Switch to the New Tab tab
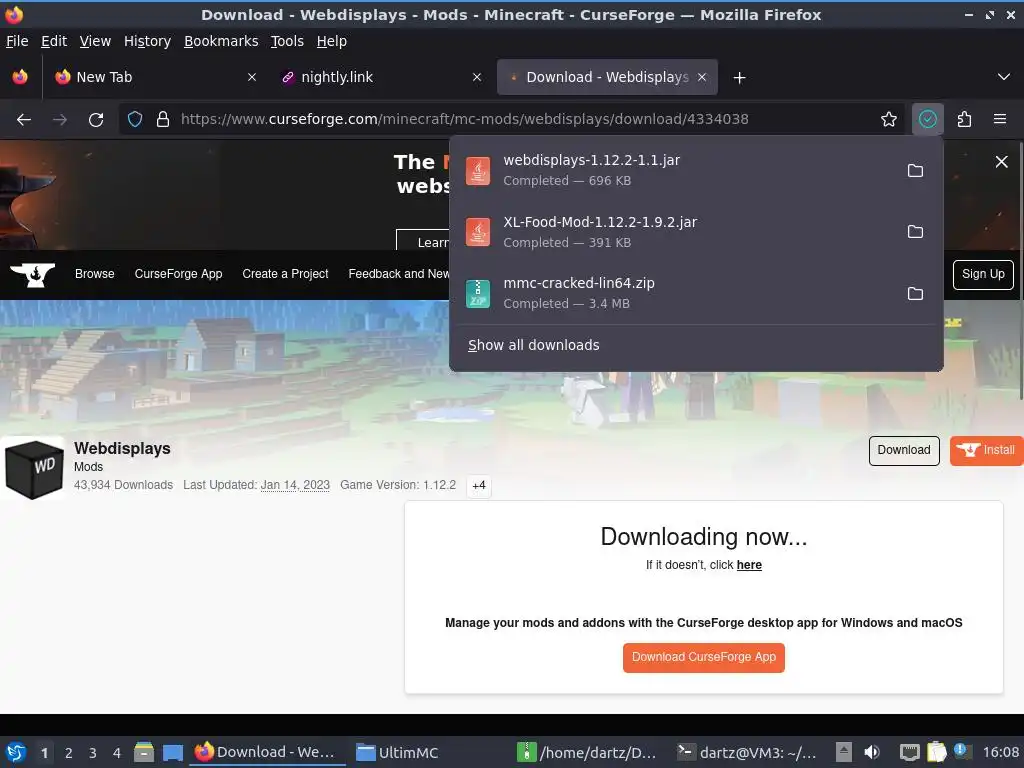The height and width of the screenshot is (768, 1024). (x=157, y=77)
